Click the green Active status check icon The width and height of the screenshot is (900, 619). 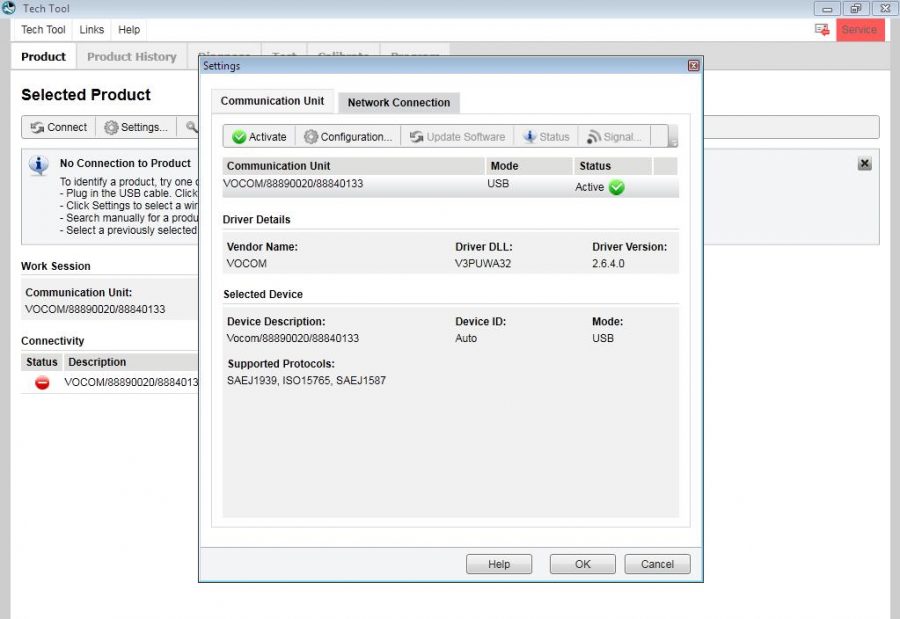[x=617, y=187]
